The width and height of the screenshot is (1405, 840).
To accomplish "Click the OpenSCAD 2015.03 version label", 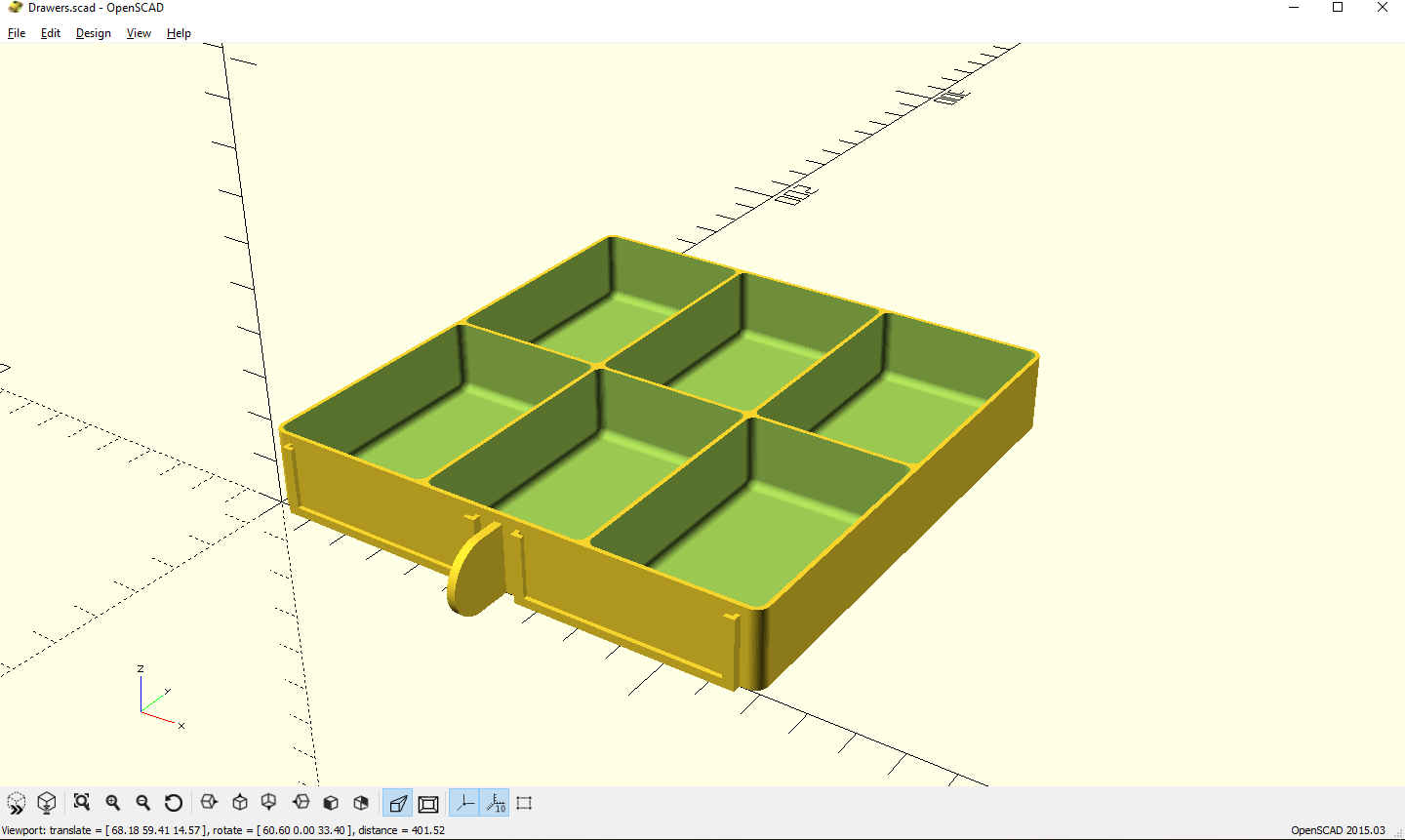I will (x=1338, y=830).
